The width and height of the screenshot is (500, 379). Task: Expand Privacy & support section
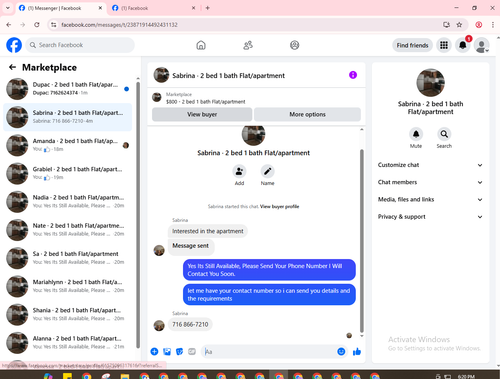(x=430, y=217)
